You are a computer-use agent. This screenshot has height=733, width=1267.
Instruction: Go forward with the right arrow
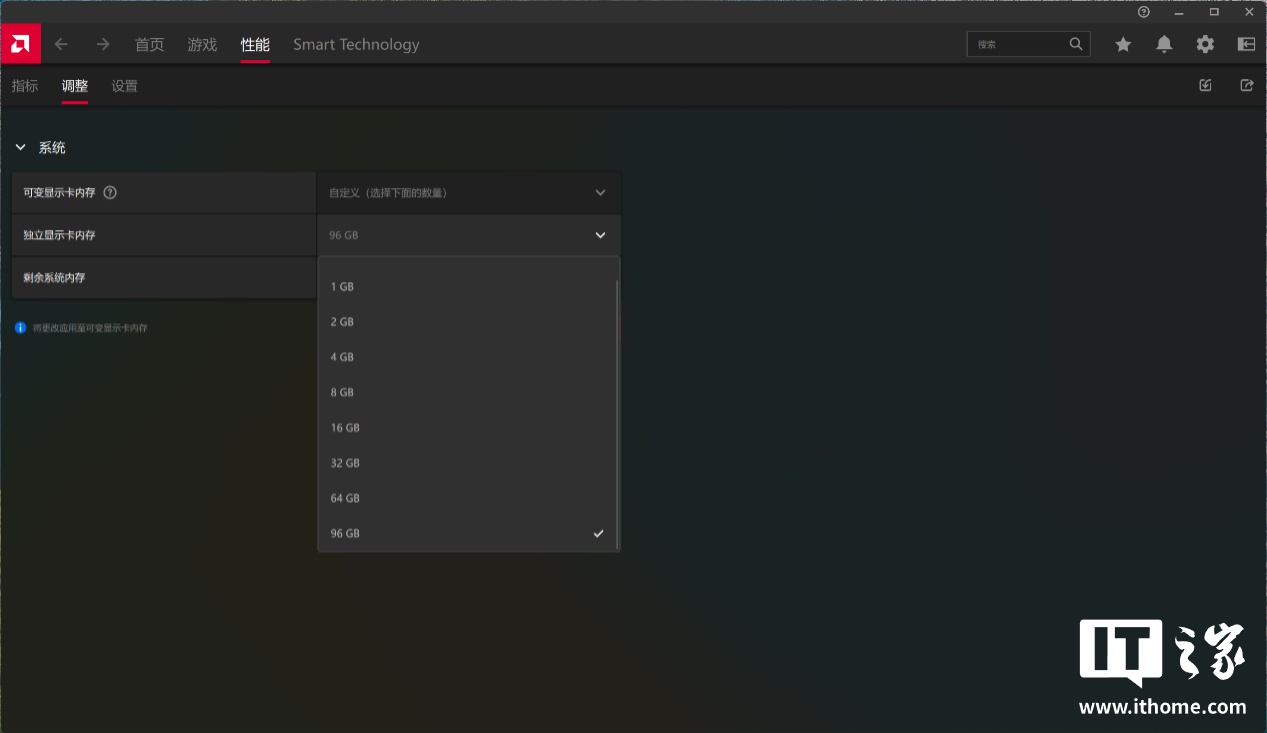click(103, 44)
